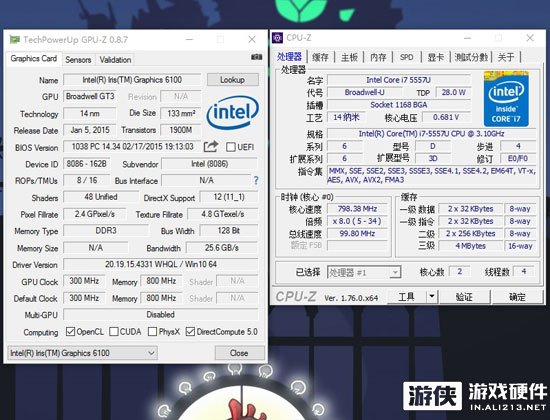This screenshot has height=420, width=550.
Task: Click the core speed value 798.38 MHz
Action: [x=357, y=209]
